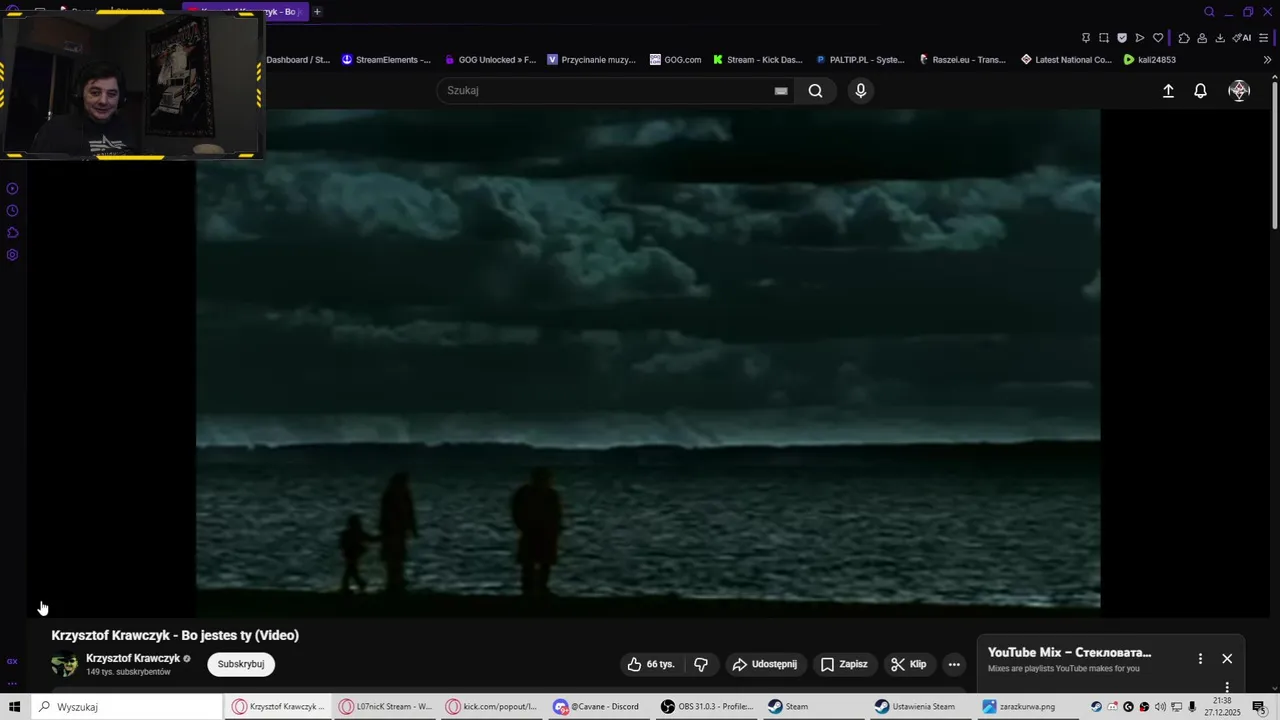Open @Cavane - Discord from taskbar
The width and height of the screenshot is (1280, 720).
[598, 707]
